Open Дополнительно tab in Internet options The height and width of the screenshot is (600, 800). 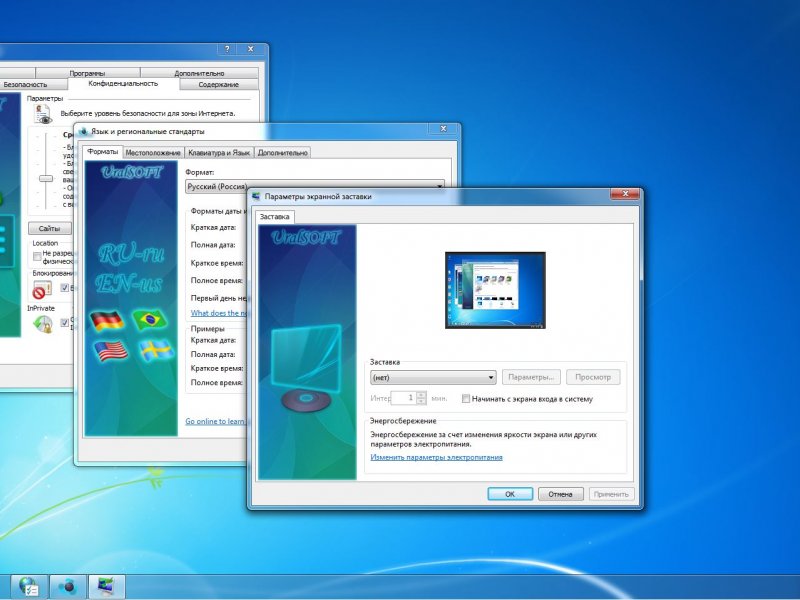pos(199,73)
